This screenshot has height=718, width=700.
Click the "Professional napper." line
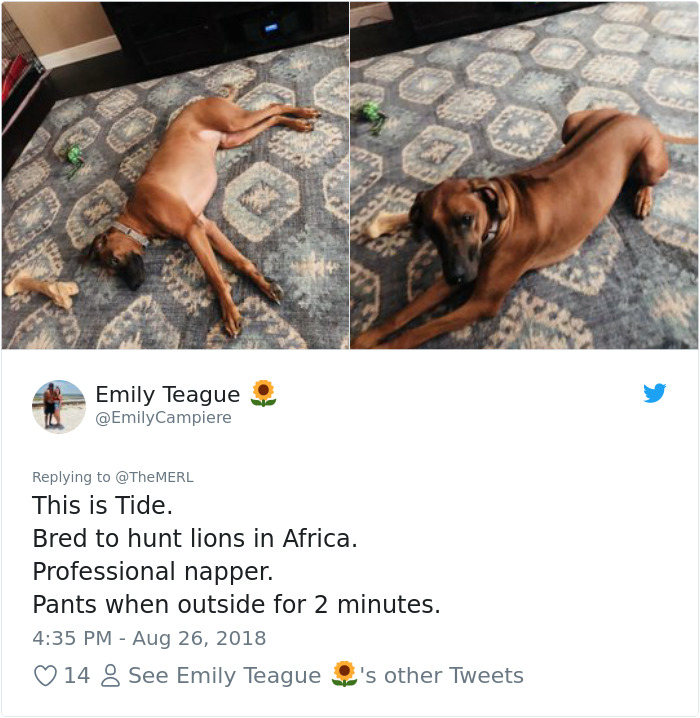153,572
